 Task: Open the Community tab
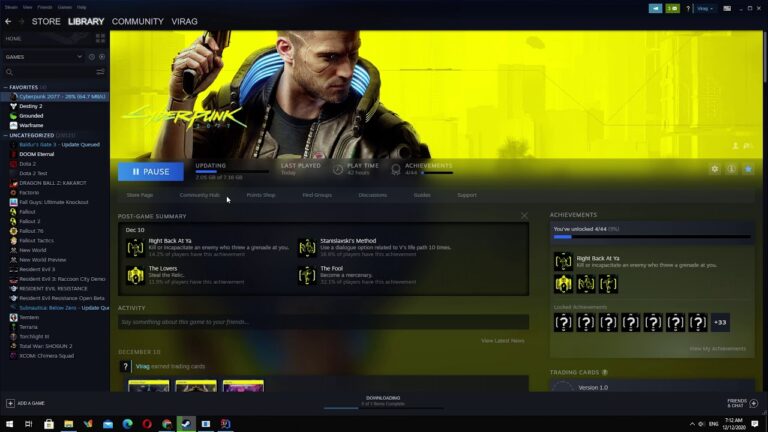tap(138, 22)
